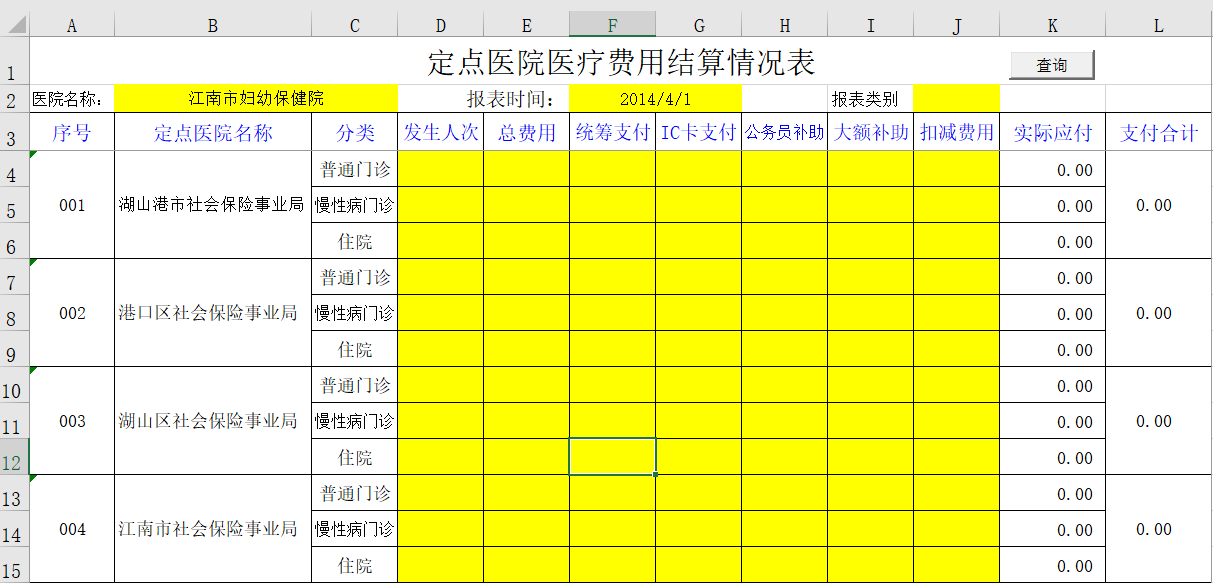The image size is (1213, 583).
Task: Click 慢性病门诊 in row 5
Action: pos(355,205)
